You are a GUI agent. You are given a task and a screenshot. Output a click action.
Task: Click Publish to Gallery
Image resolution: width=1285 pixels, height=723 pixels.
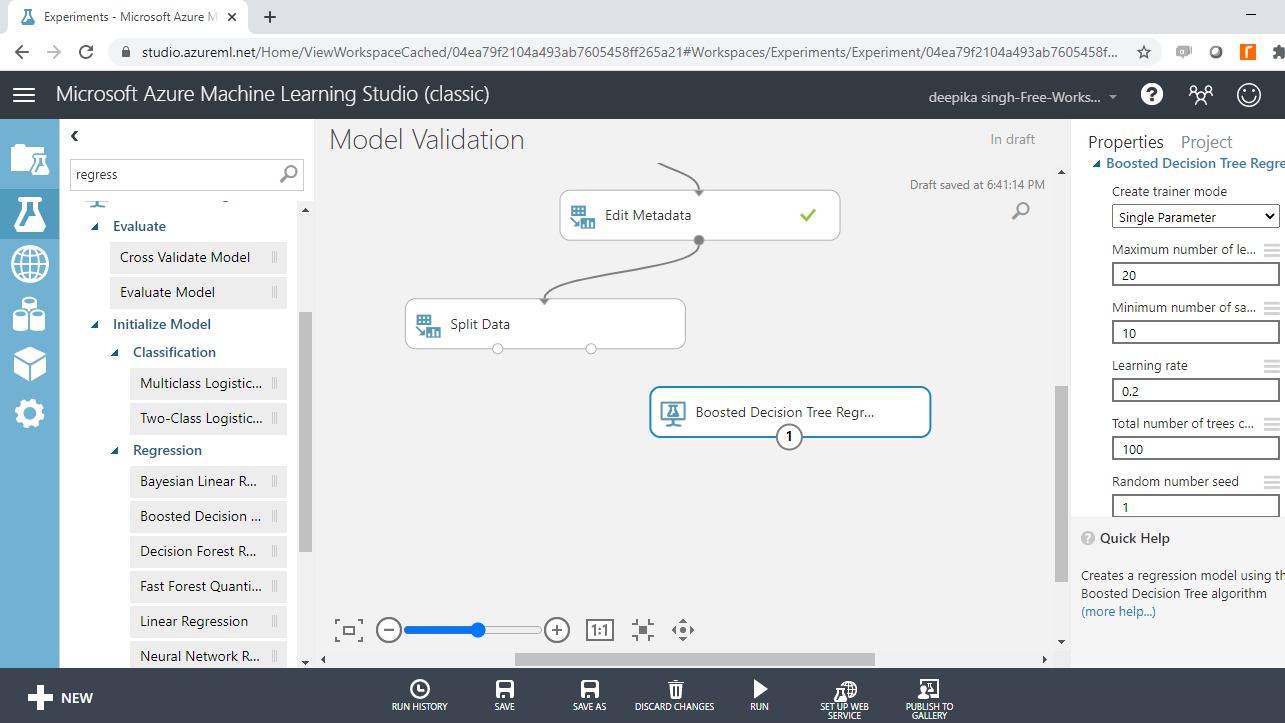tap(929, 699)
